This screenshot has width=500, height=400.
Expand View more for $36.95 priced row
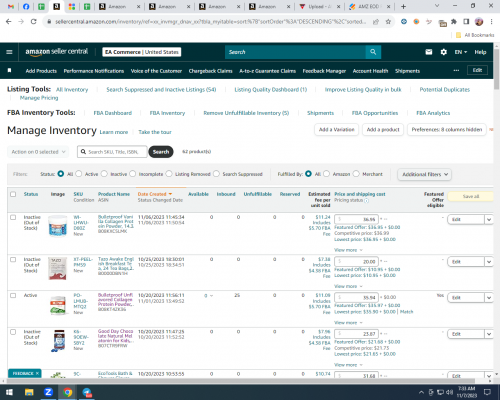click(348, 250)
